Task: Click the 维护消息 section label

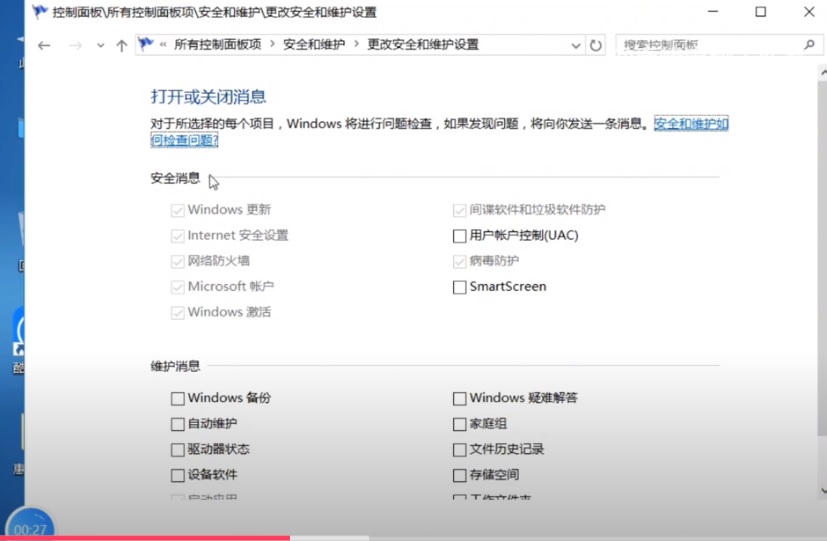Action: [175, 366]
